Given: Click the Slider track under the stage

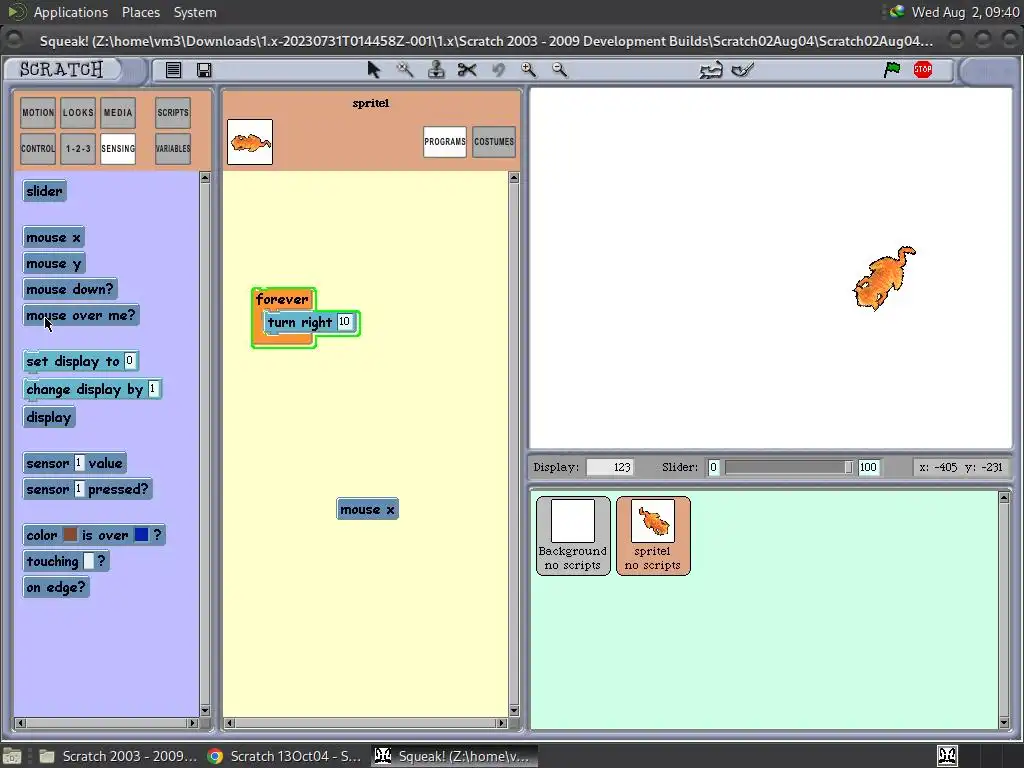Looking at the screenshot, I should click(788, 467).
